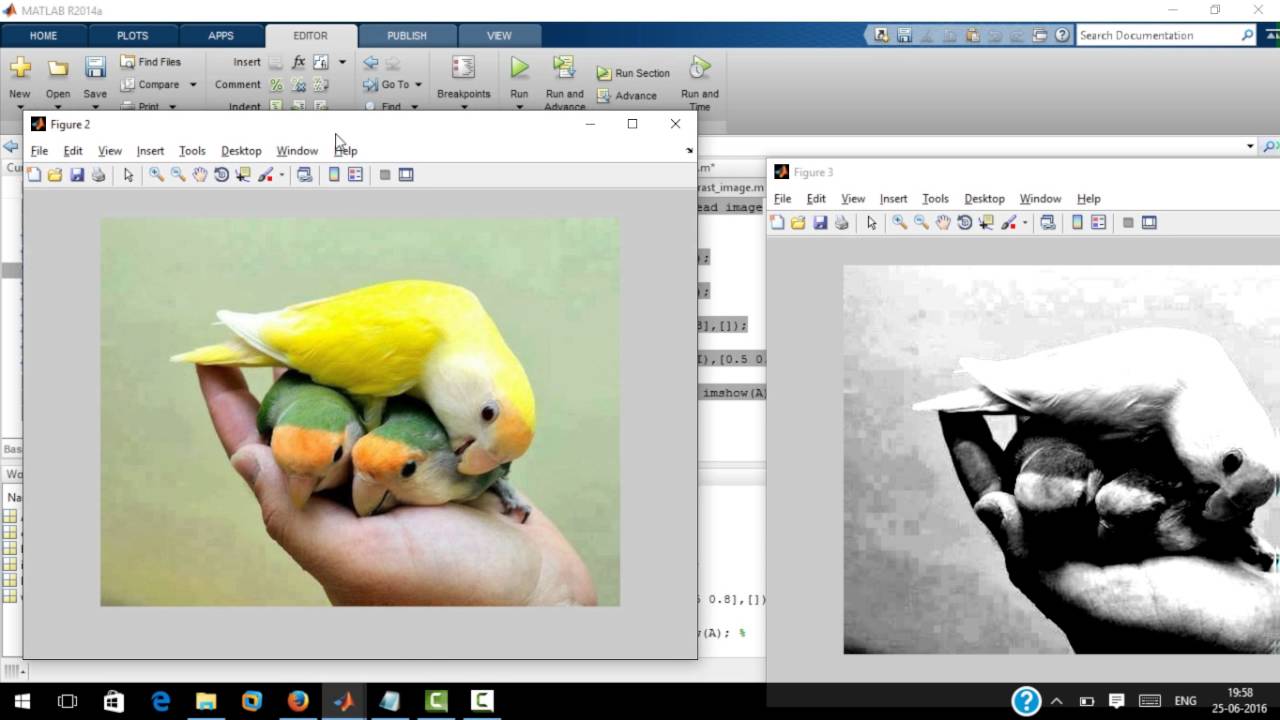Click the Find Files button
This screenshot has height=720, width=1280.
click(x=151, y=62)
